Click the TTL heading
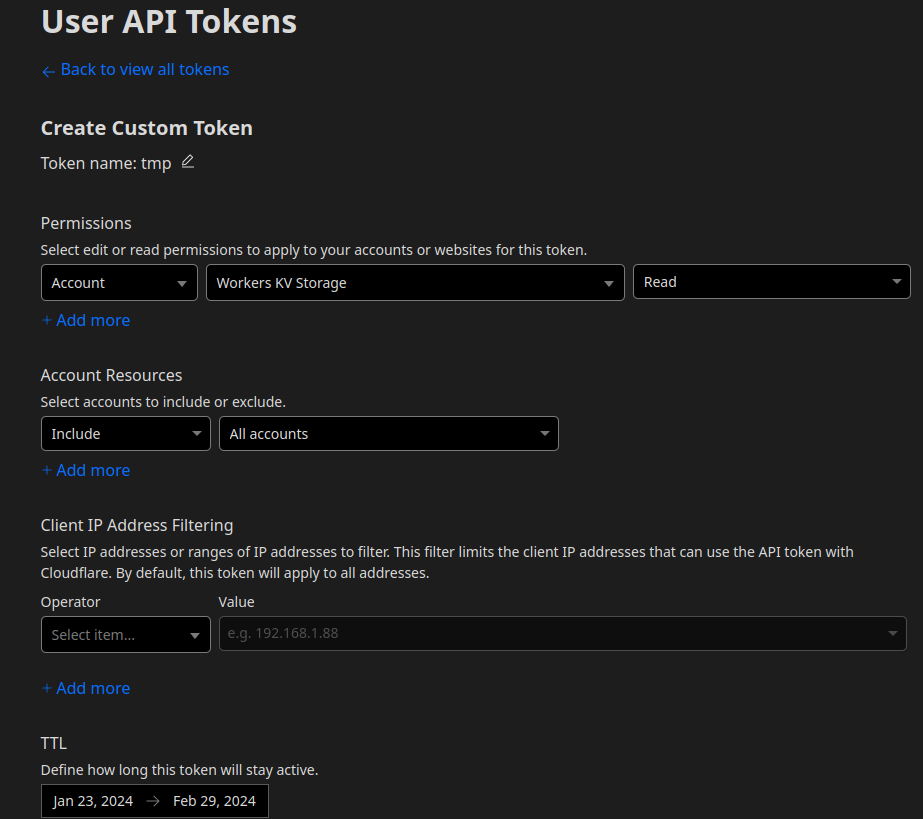The image size is (923, 819). 54,743
